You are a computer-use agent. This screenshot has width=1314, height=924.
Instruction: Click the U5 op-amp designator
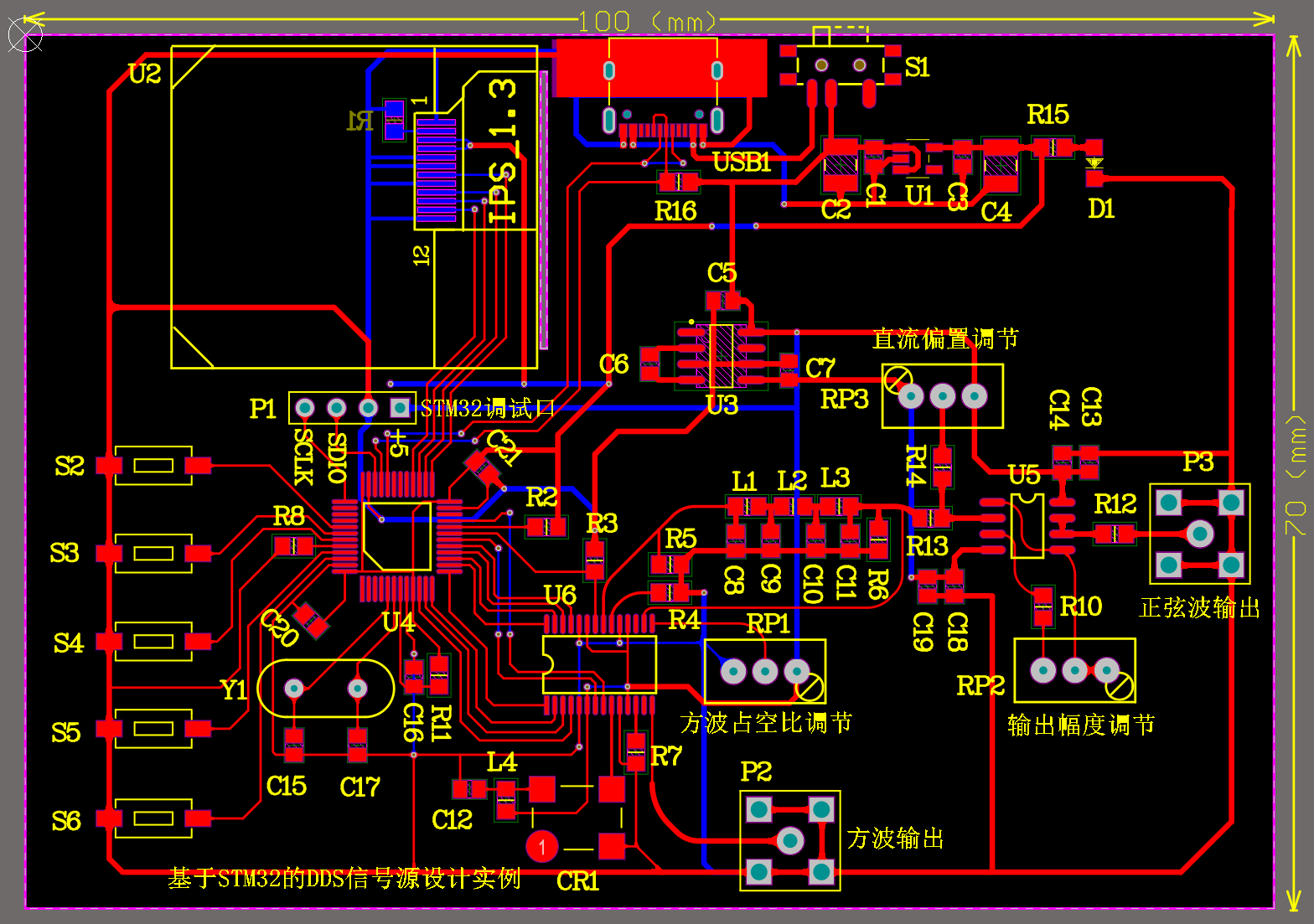pyautogui.click(x=1024, y=475)
